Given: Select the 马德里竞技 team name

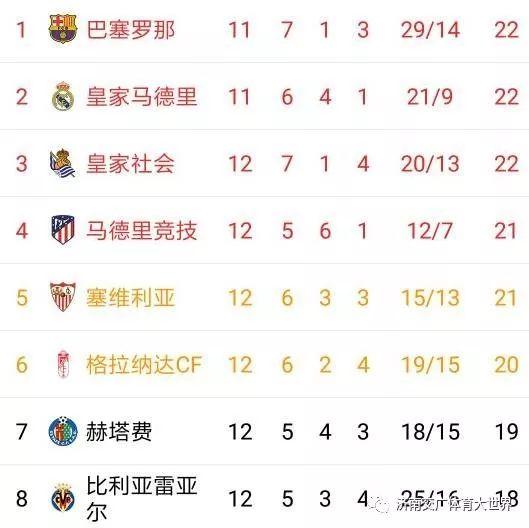Looking at the screenshot, I should pos(142,230).
